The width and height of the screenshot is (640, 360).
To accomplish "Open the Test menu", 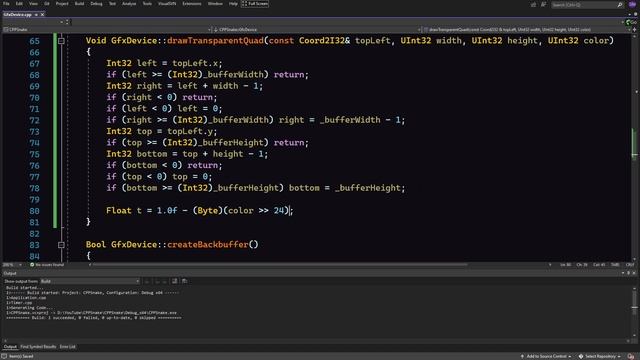I will tap(112, 4).
